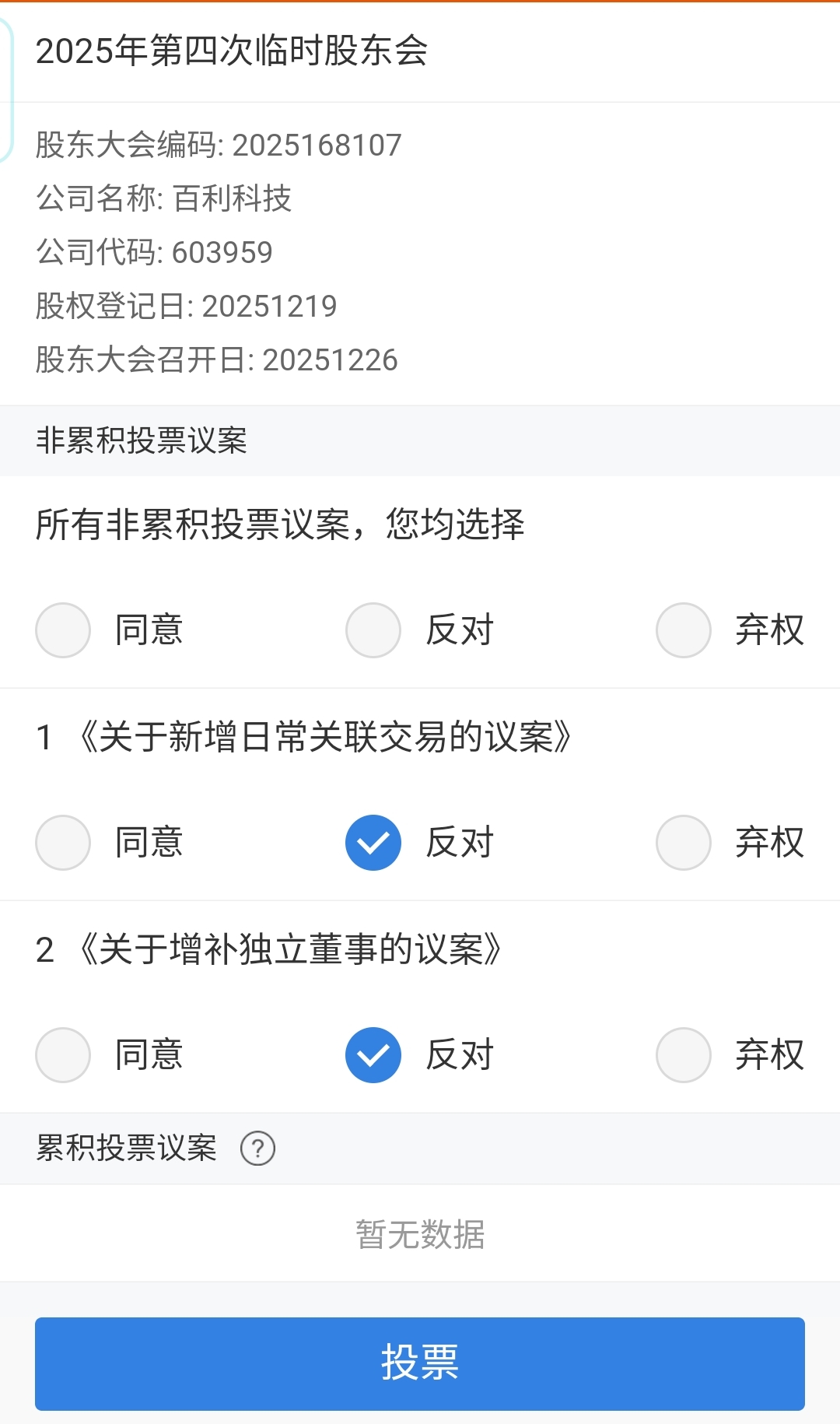The height and width of the screenshot is (1424, 840).
Task: Open the cumulative voting help icon
Action: (x=257, y=1149)
